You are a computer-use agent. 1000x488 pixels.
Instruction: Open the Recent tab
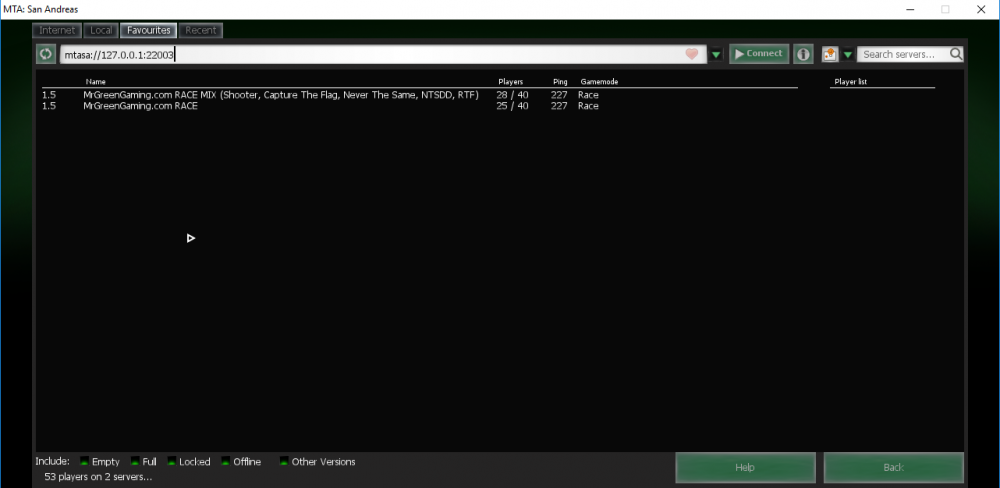[x=201, y=30]
